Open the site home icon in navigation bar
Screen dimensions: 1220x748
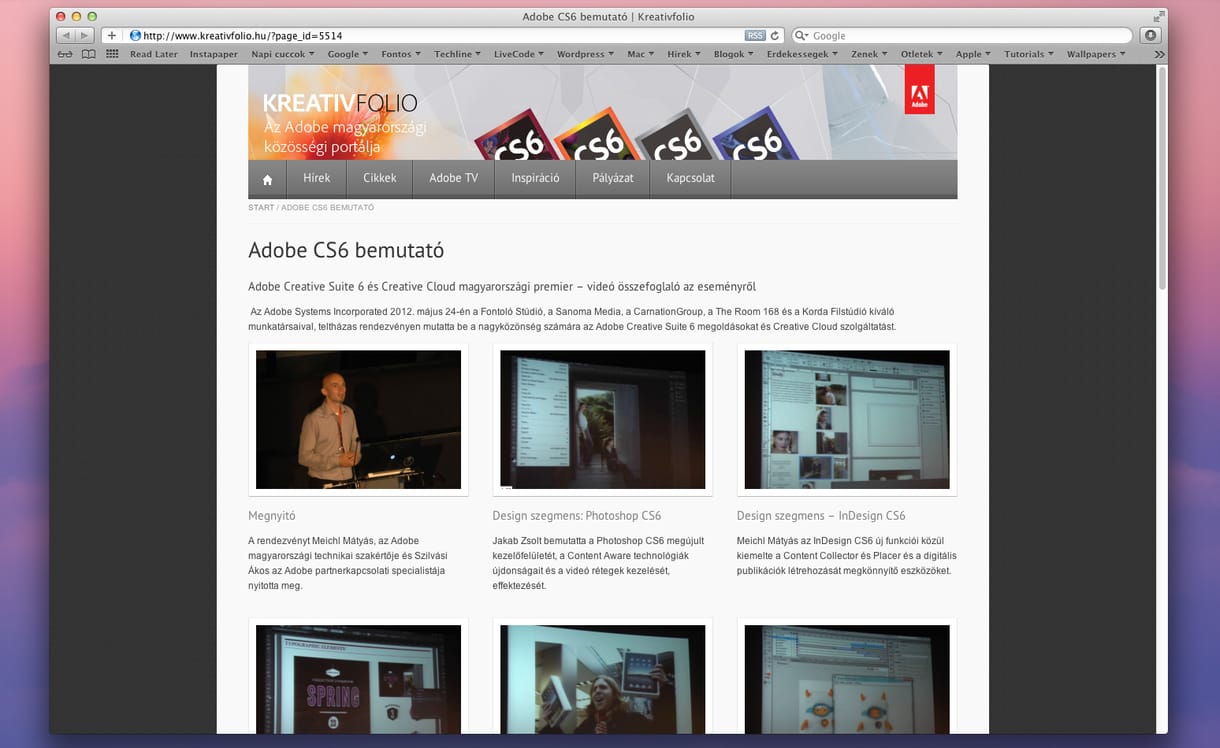tap(267, 179)
